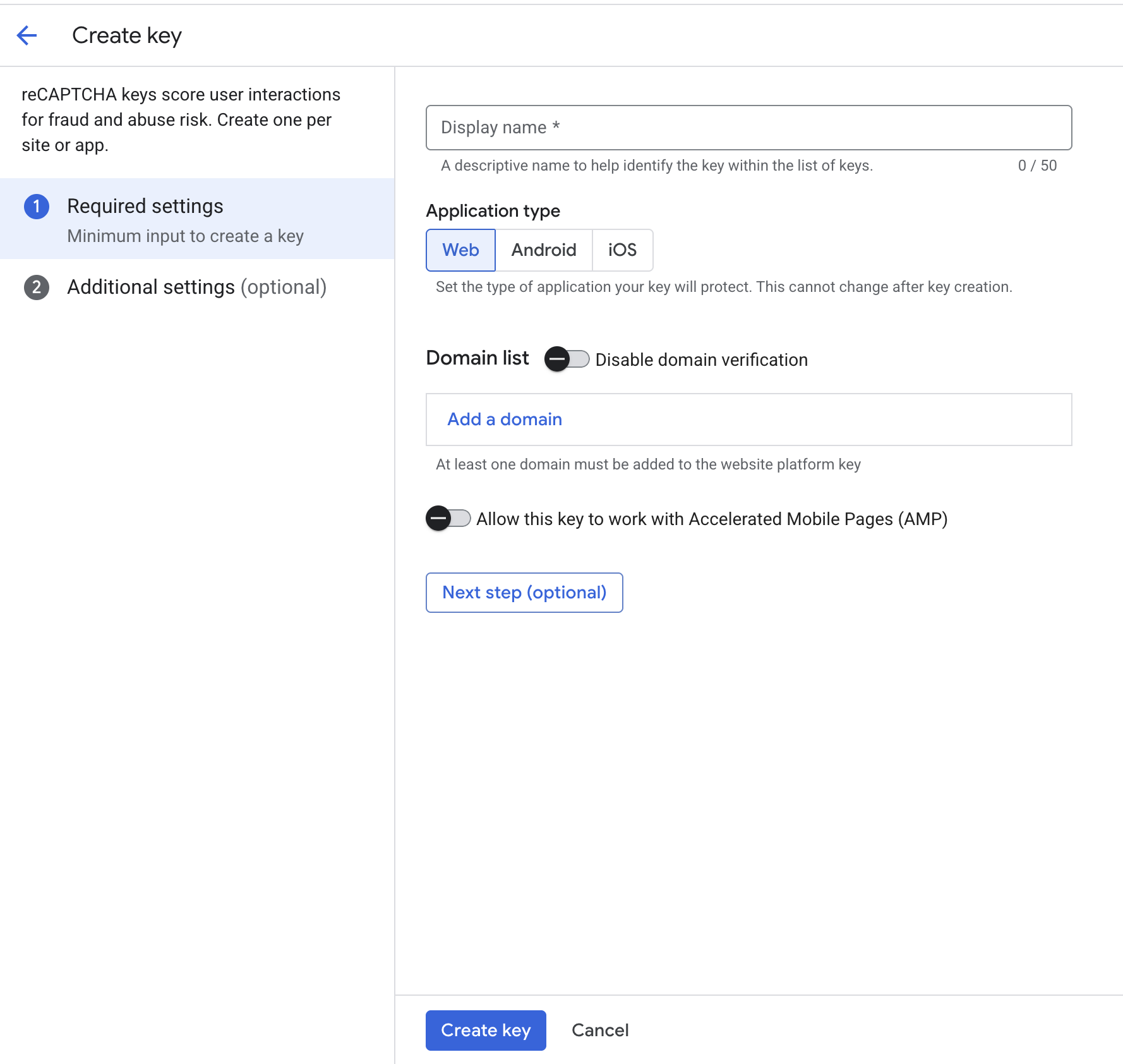Go back using the blue arrow
1123x1064 pixels.
(27, 35)
